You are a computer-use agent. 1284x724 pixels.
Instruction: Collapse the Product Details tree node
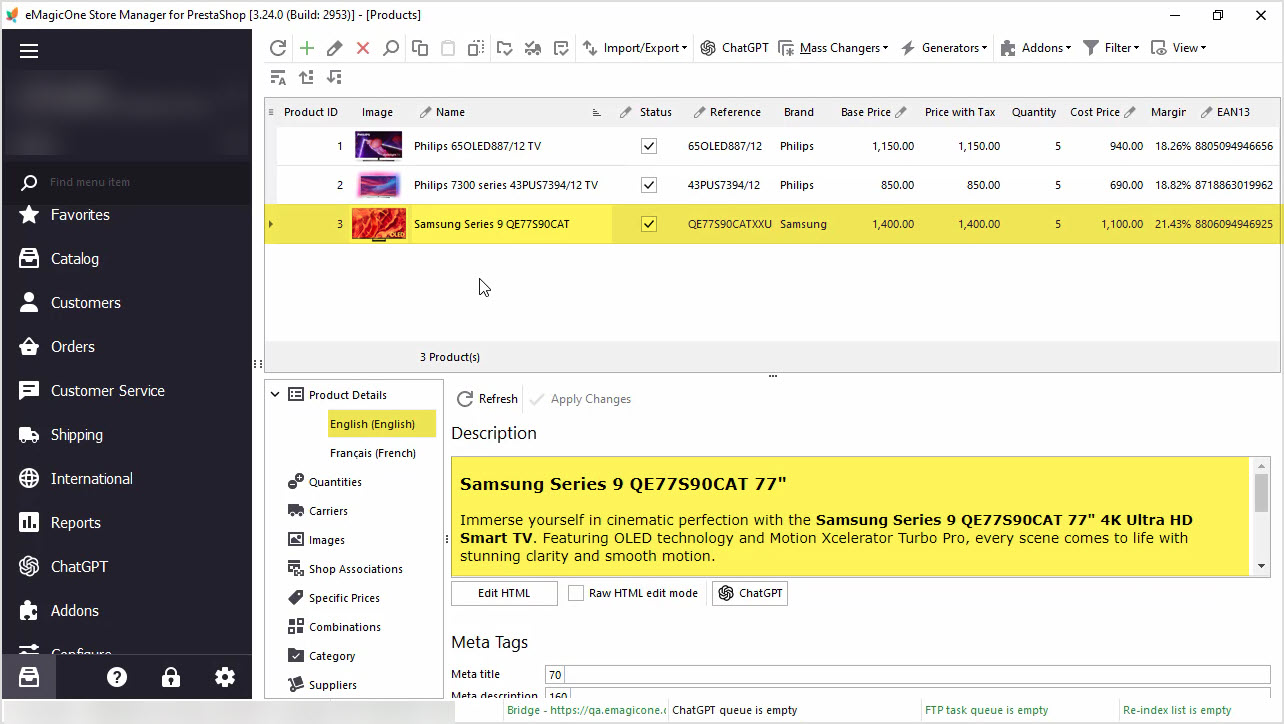[275, 395]
